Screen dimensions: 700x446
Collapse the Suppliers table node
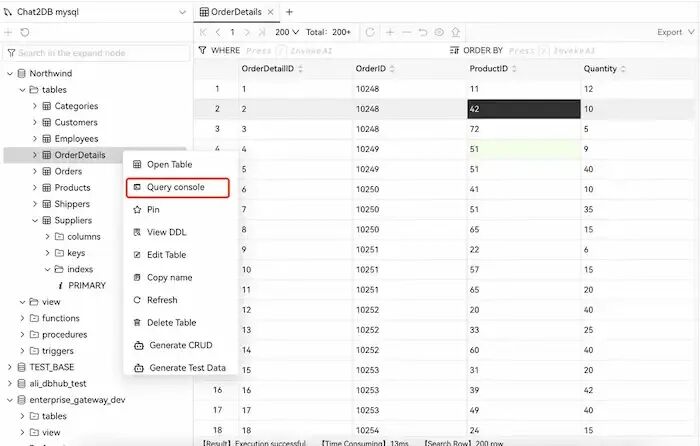pos(35,220)
